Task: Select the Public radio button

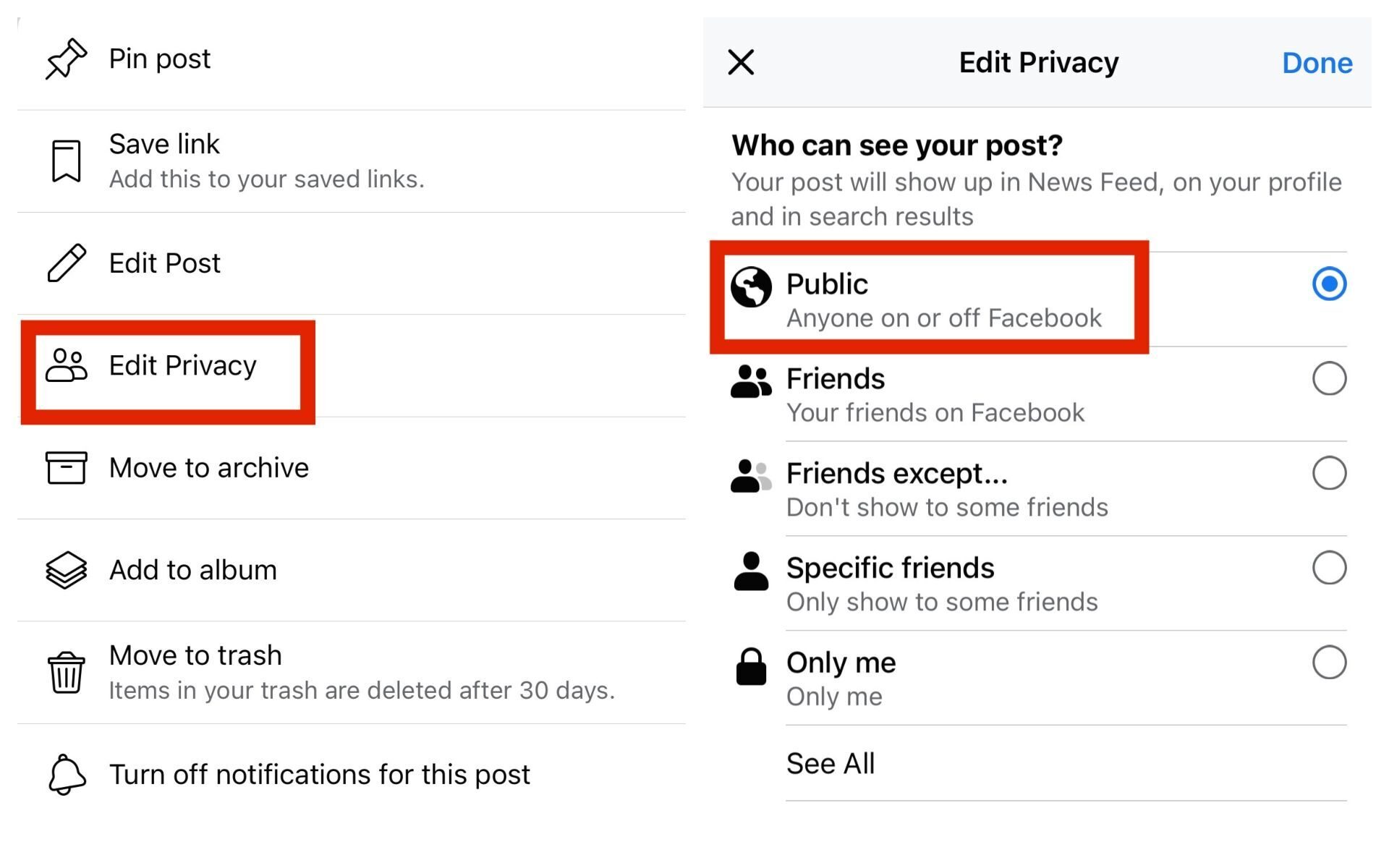Action: (x=1329, y=284)
